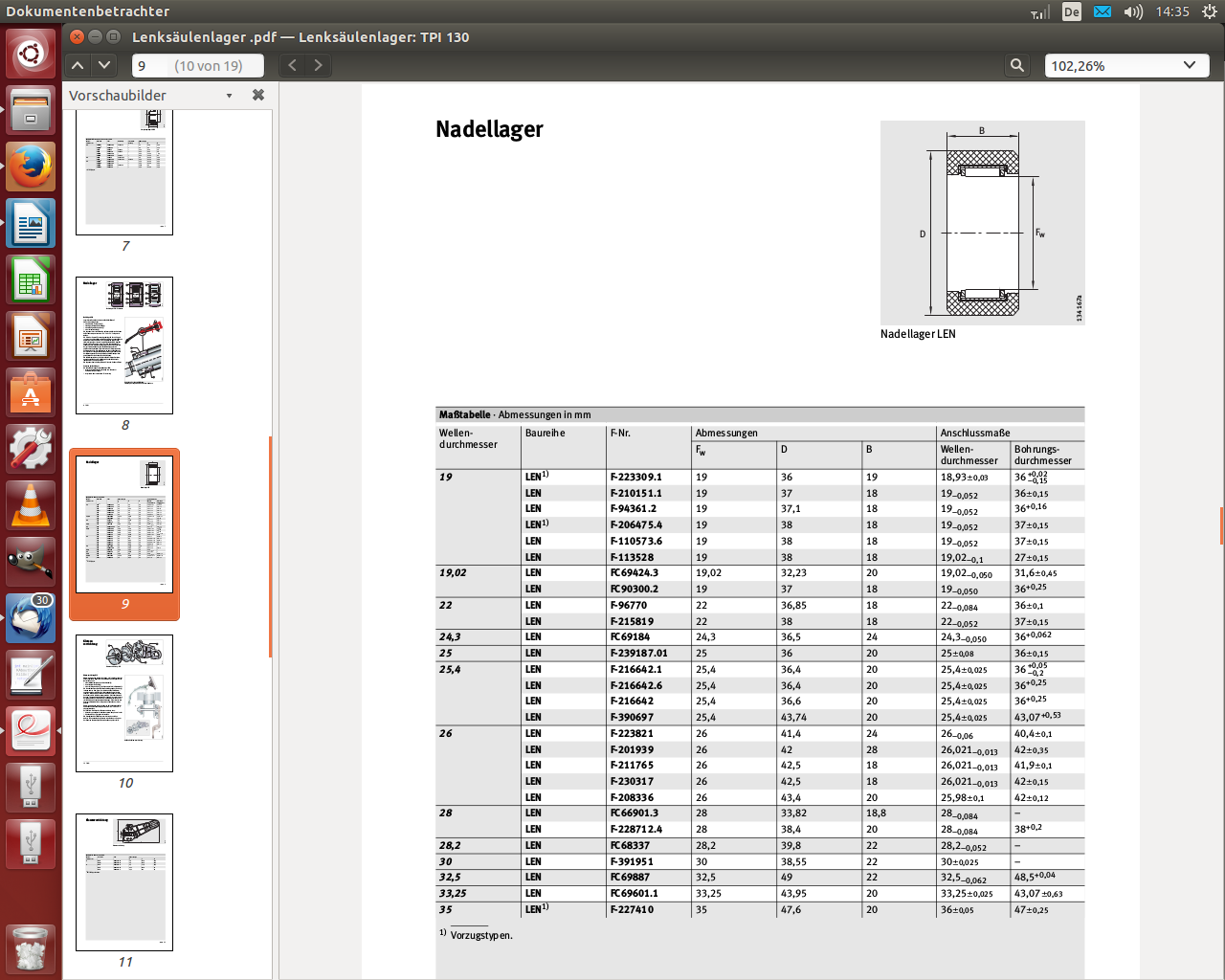Open the search magnifier tool
Screen dimensions: 1225x980
click(x=1017, y=65)
